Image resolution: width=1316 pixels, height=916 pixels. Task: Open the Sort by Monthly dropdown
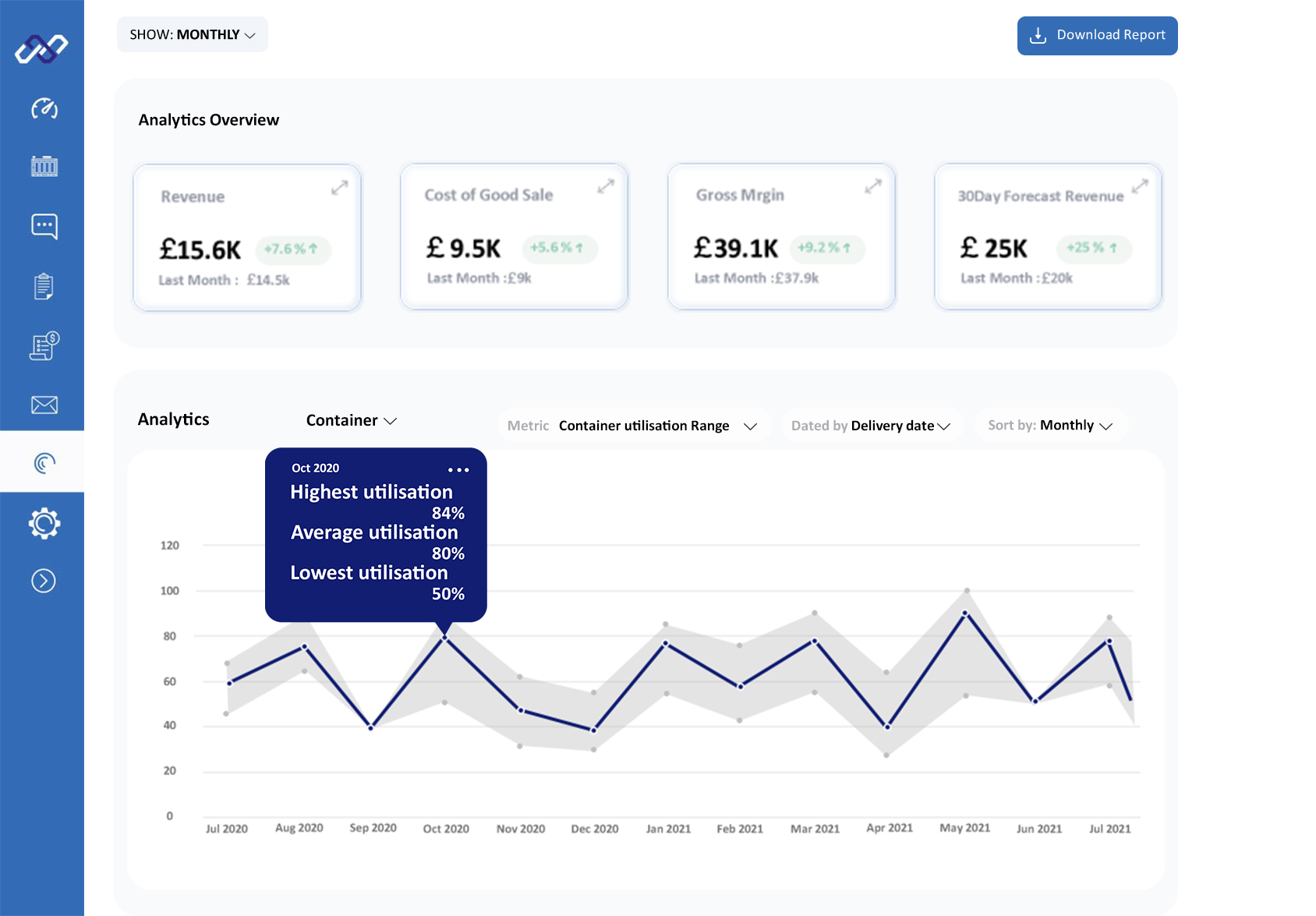click(1050, 426)
